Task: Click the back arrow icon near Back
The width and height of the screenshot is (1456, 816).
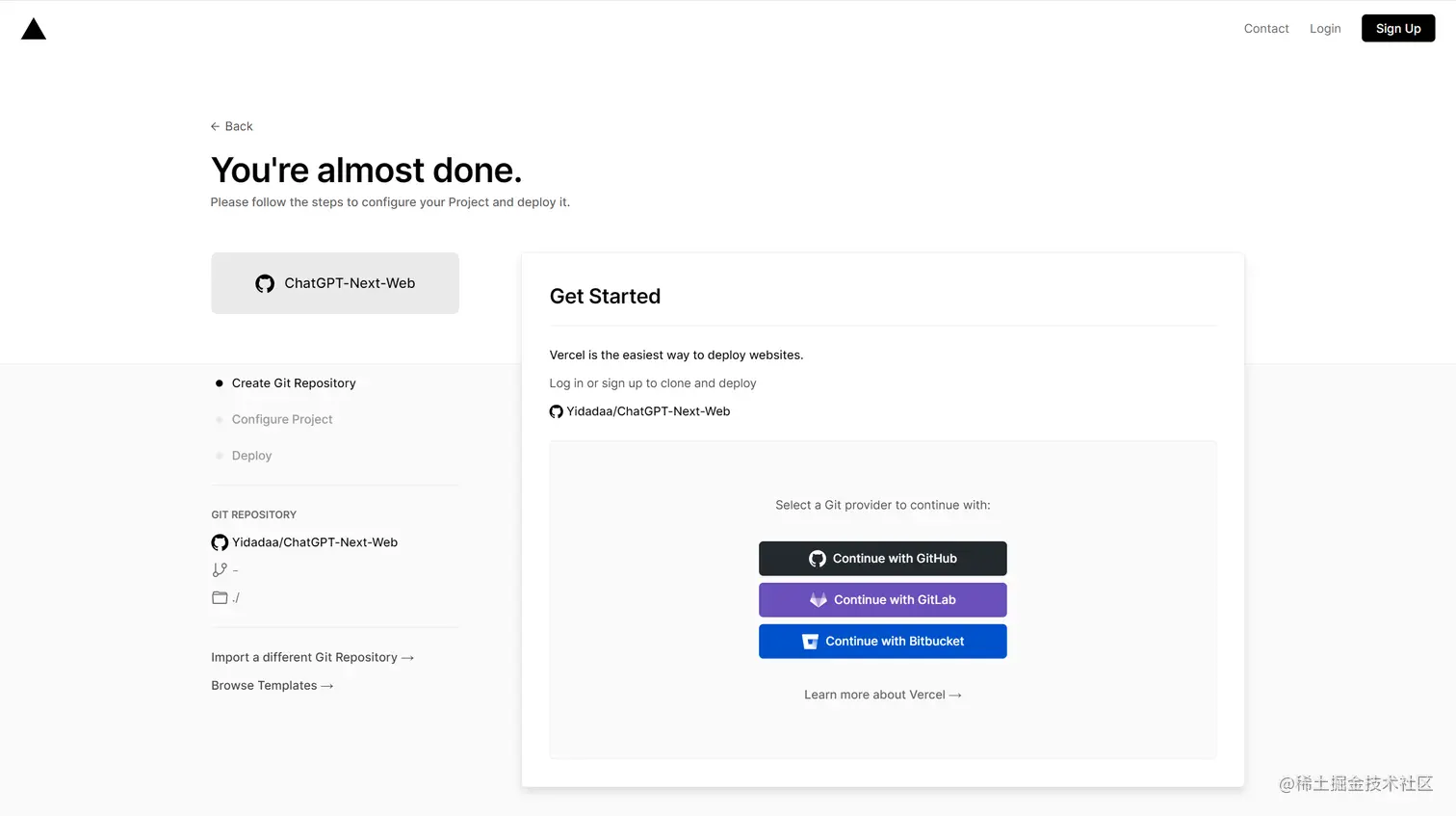Action: 215,126
